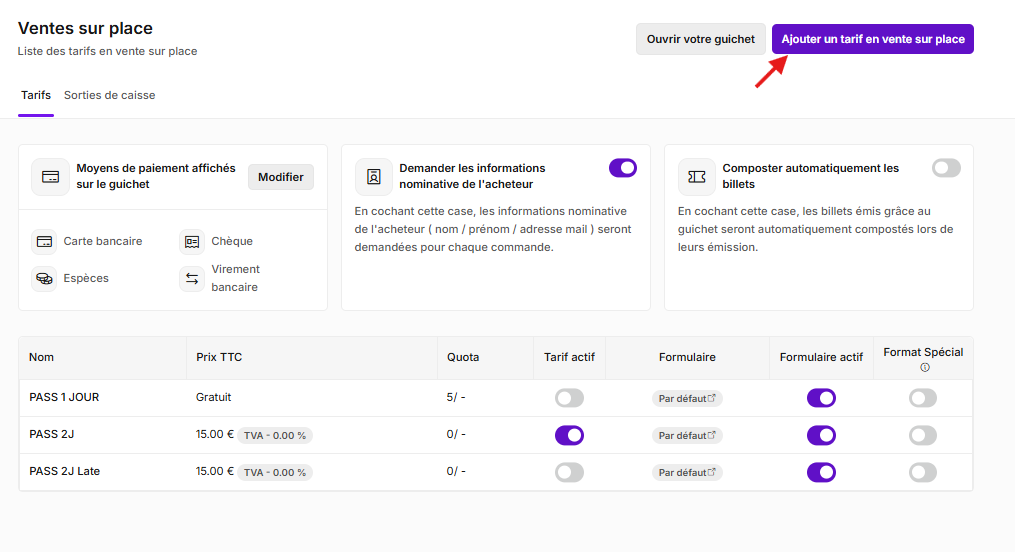Screen dimensions: 1015x552
Task: Click the Carte bancaire payment icon
Action: [x=44, y=241]
